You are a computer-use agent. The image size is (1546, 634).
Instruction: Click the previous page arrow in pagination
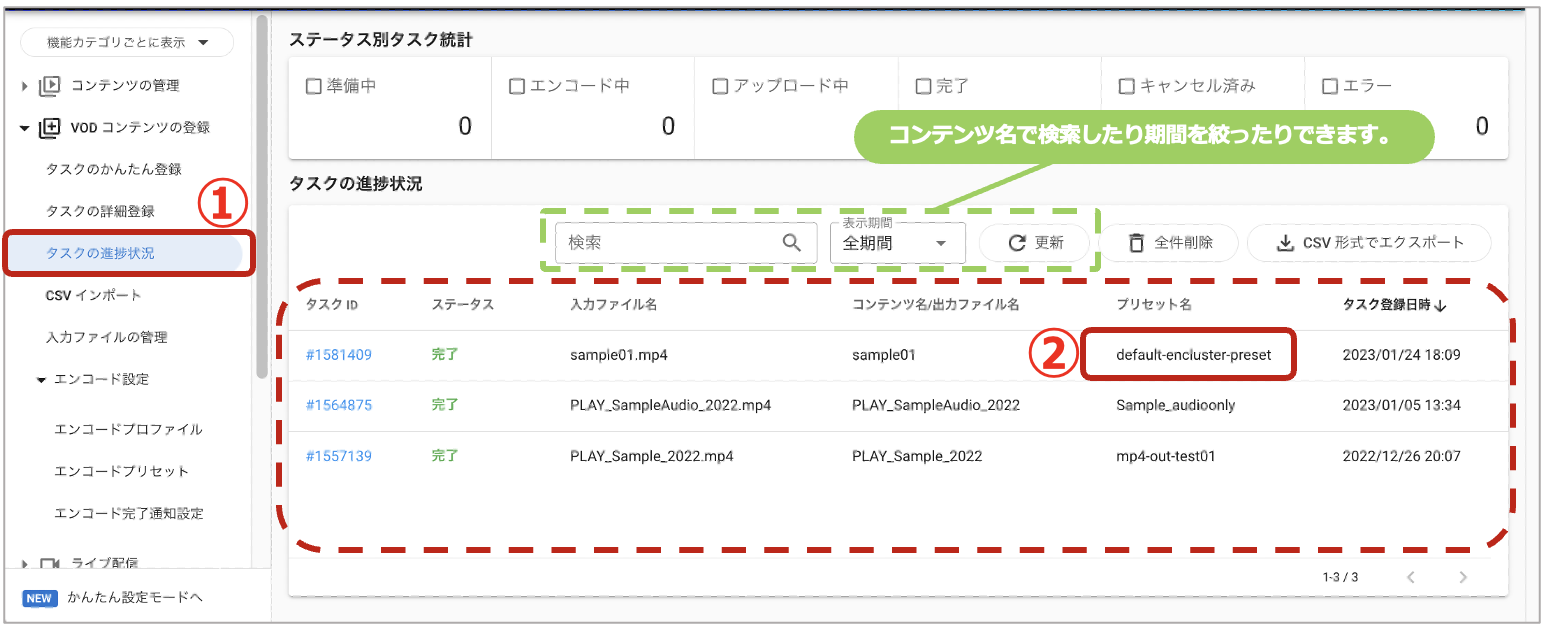[x=1411, y=577]
